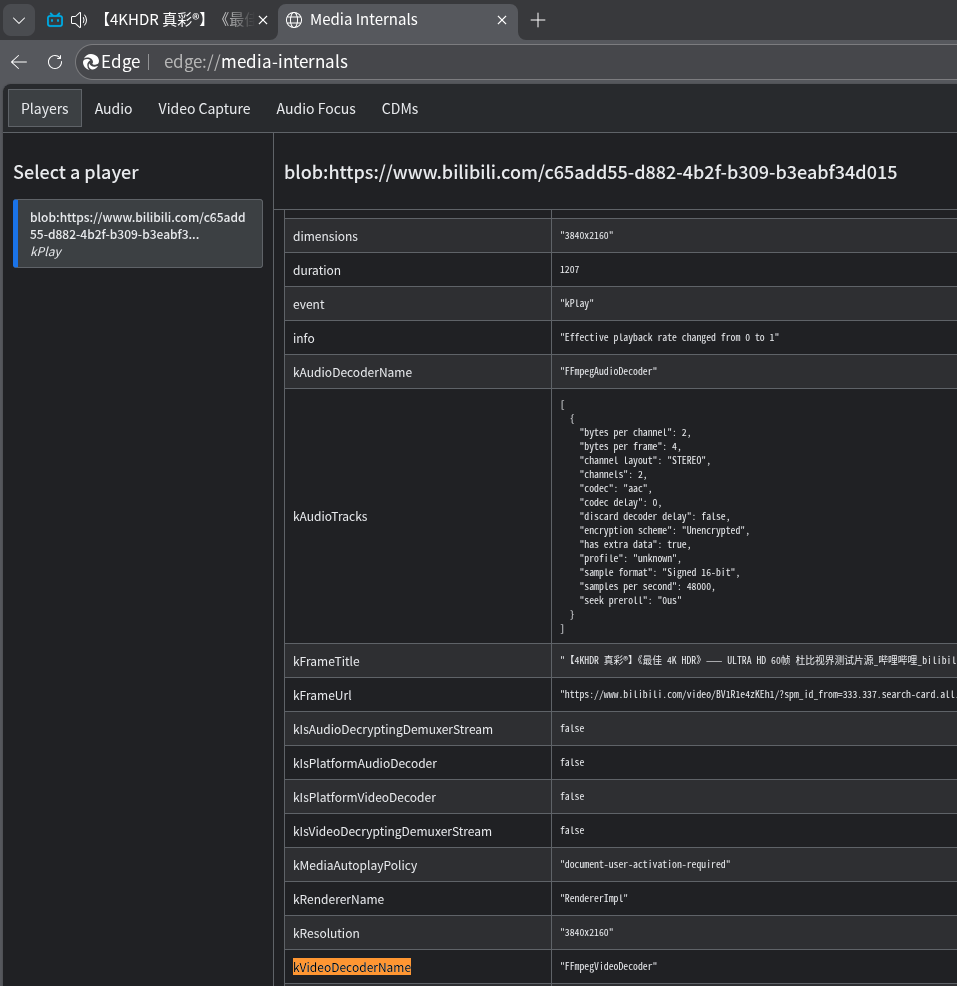Viewport: 957px width, 986px height.
Task: Close the bilibili 4KHDR tab
Action: coord(262,20)
